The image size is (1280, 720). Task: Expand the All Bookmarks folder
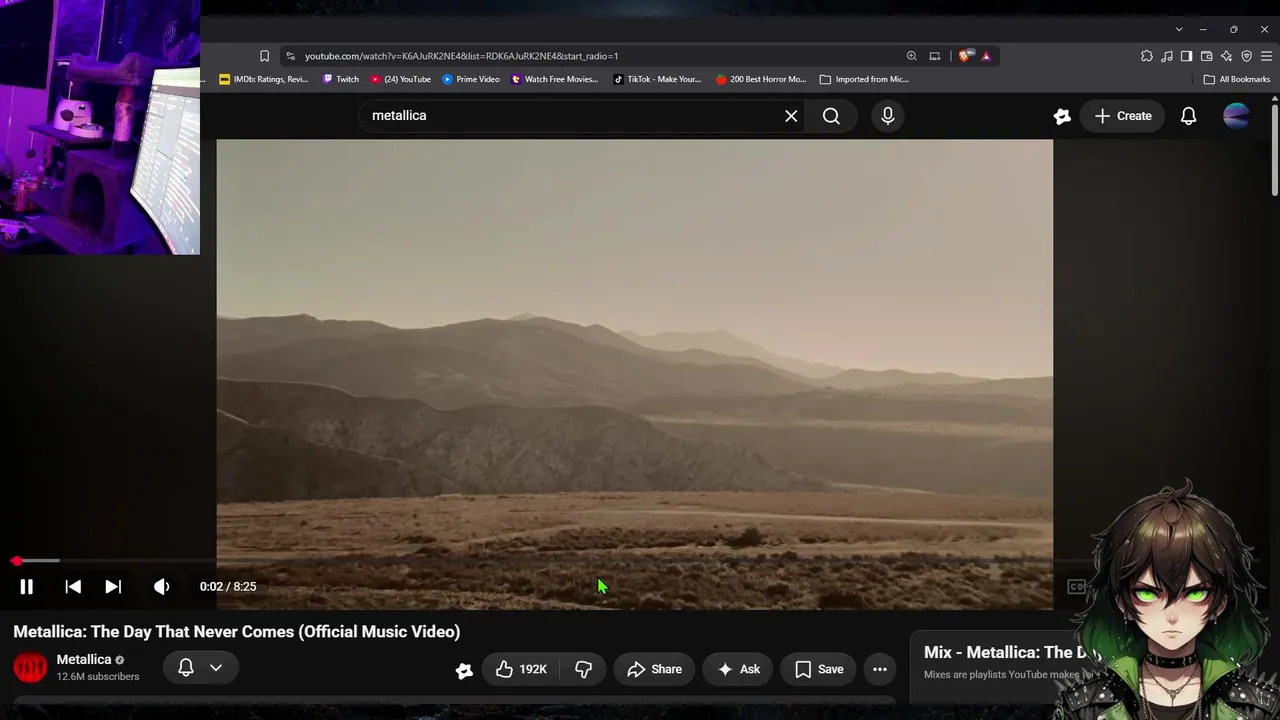(1237, 79)
